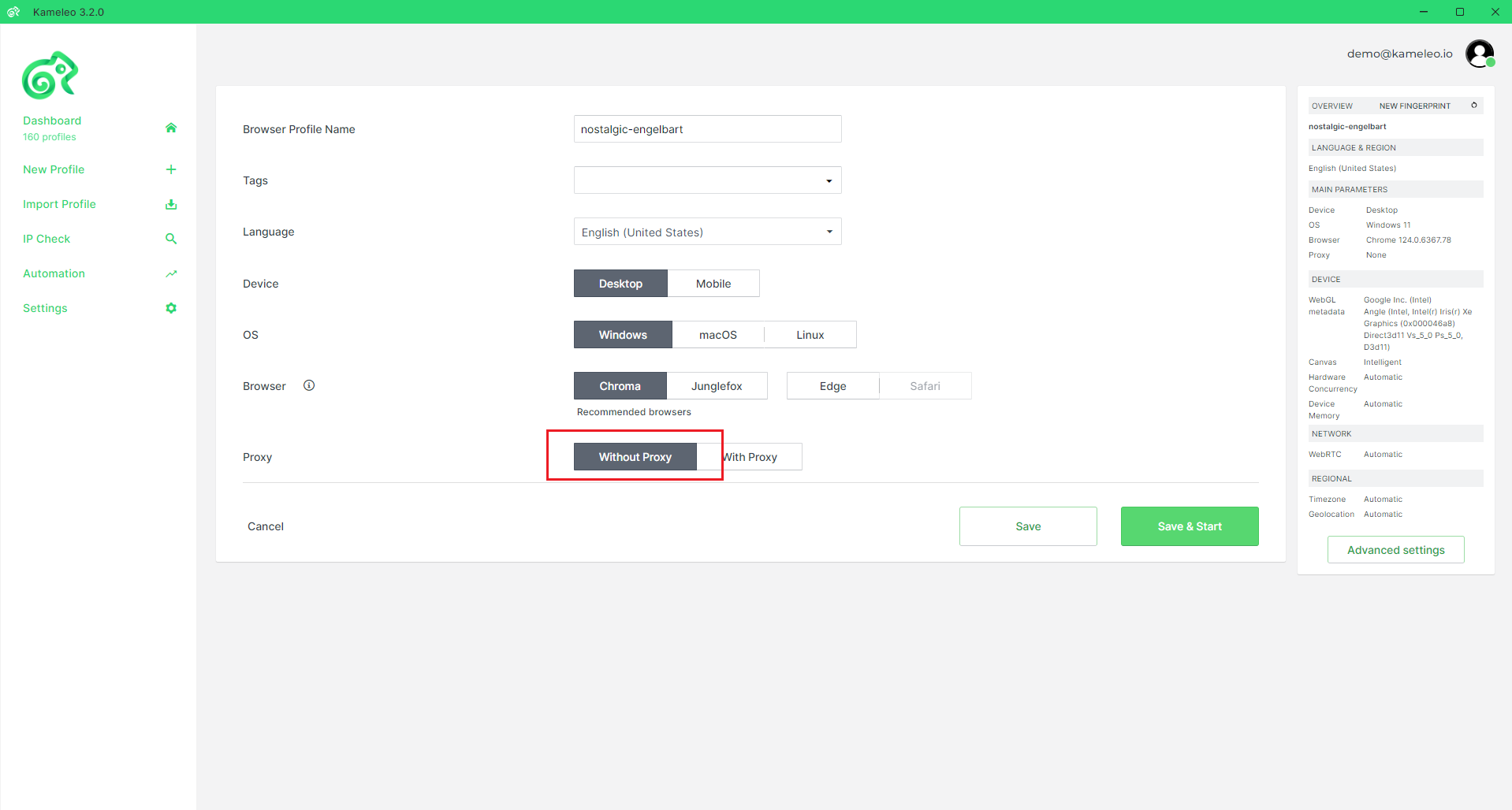Image resolution: width=1512 pixels, height=810 pixels.
Task: Click the 'nostalgic-engelbart' overview name
Action: (1347, 127)
